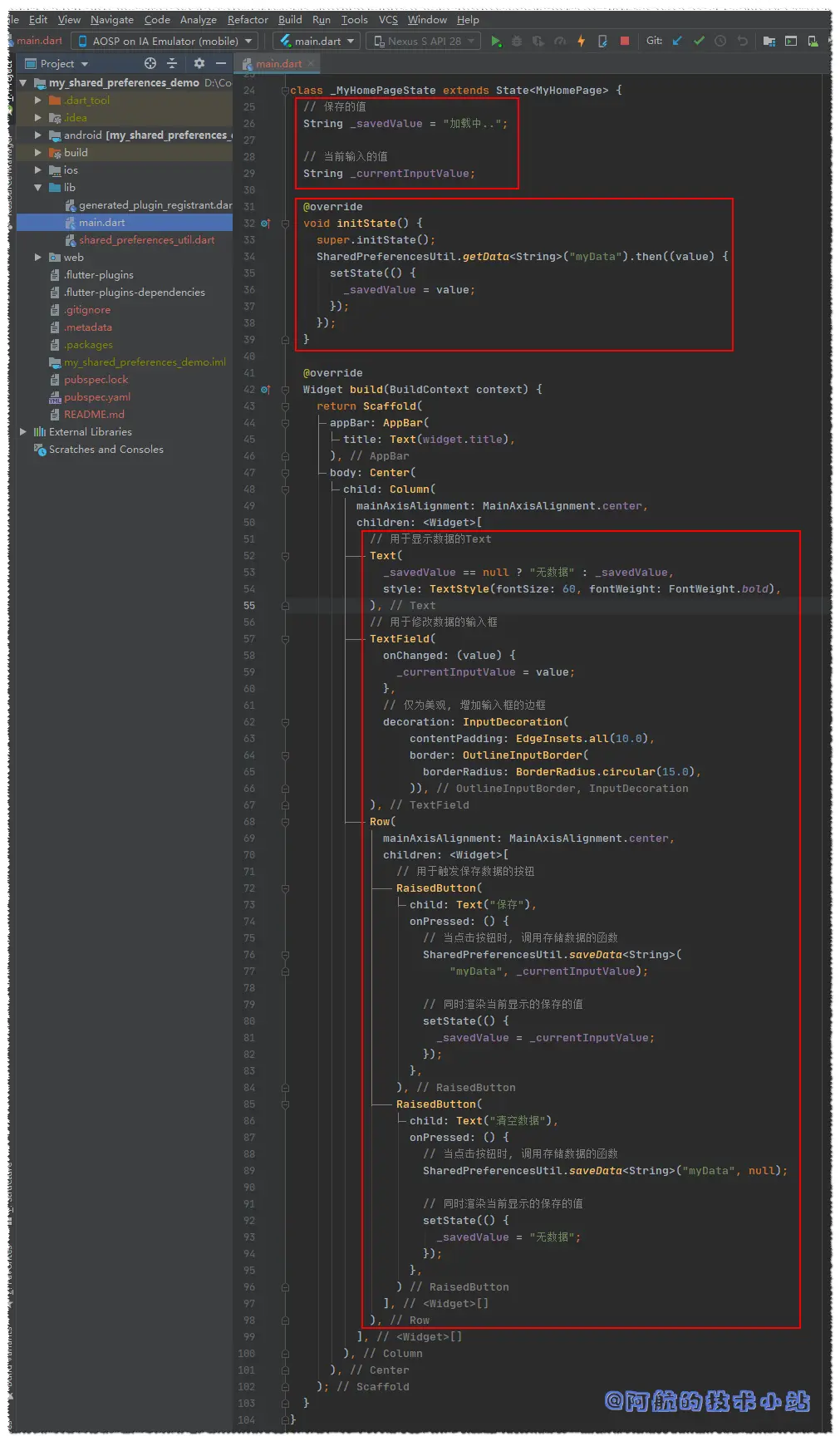This screenshot has height=1441, width=840.
Task: Open the Nexus 5 API 28 dropdown
Action: (x=424, y=41)
